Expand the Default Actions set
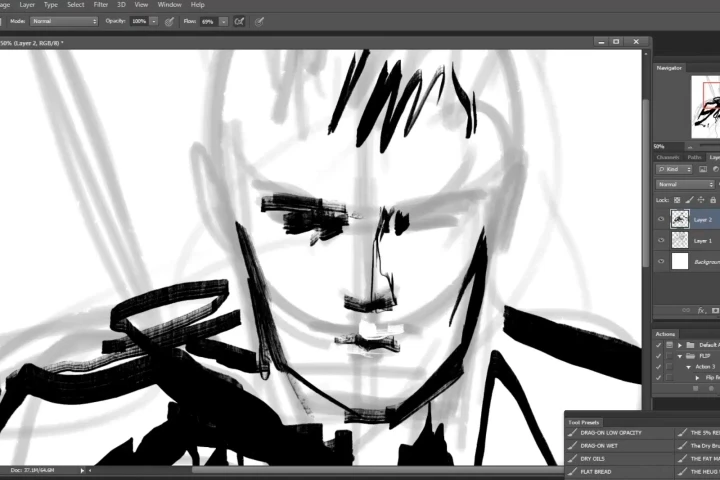 coord(680,345)
